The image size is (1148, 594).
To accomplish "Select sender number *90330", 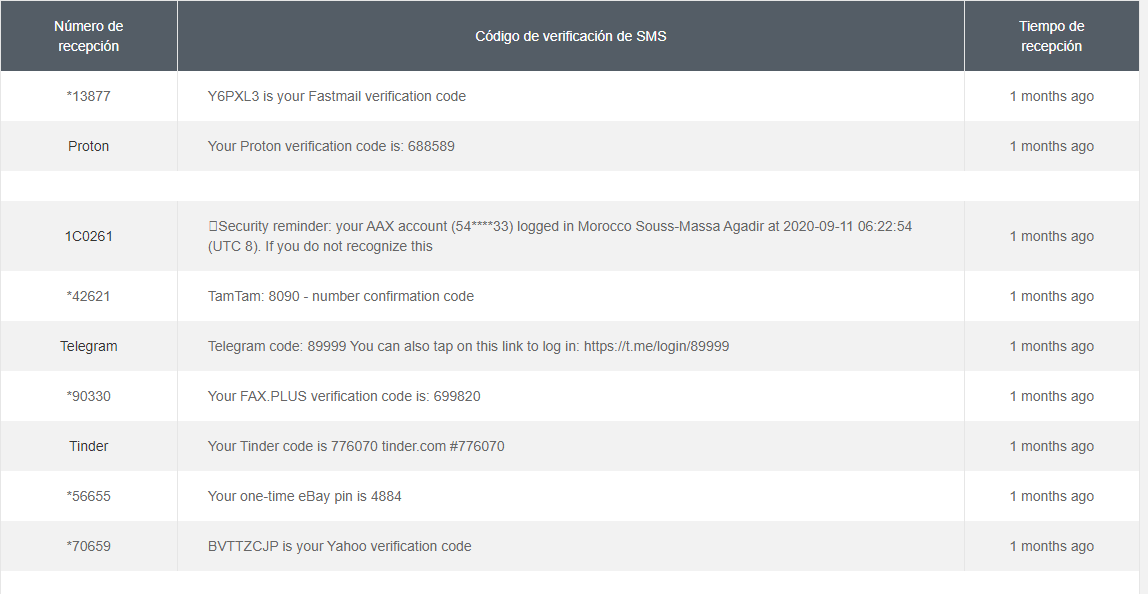I will click(x=88, y=396).
